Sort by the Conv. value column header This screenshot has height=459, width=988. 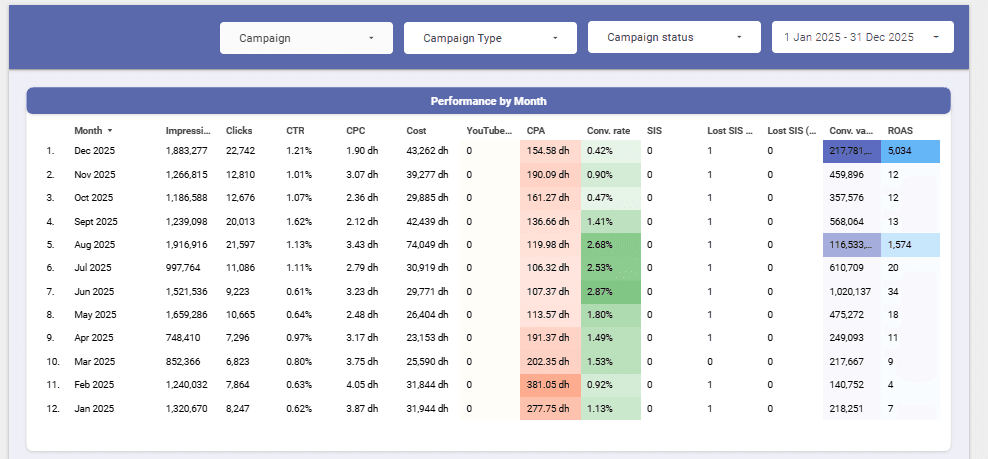point(851,131)
